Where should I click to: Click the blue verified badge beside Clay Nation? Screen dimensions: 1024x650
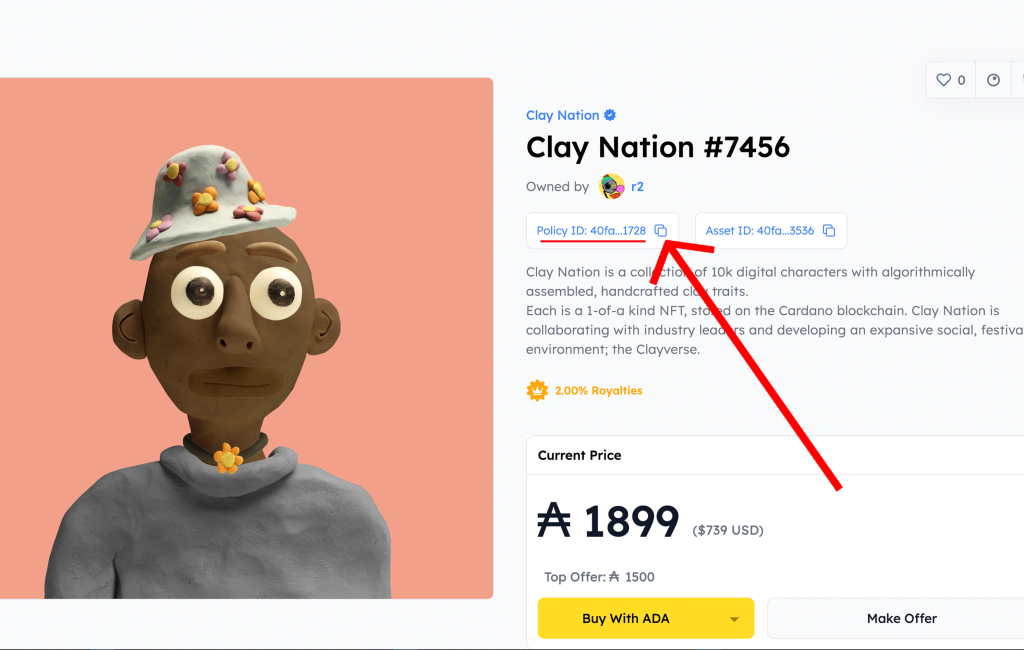tap(610, 115)
